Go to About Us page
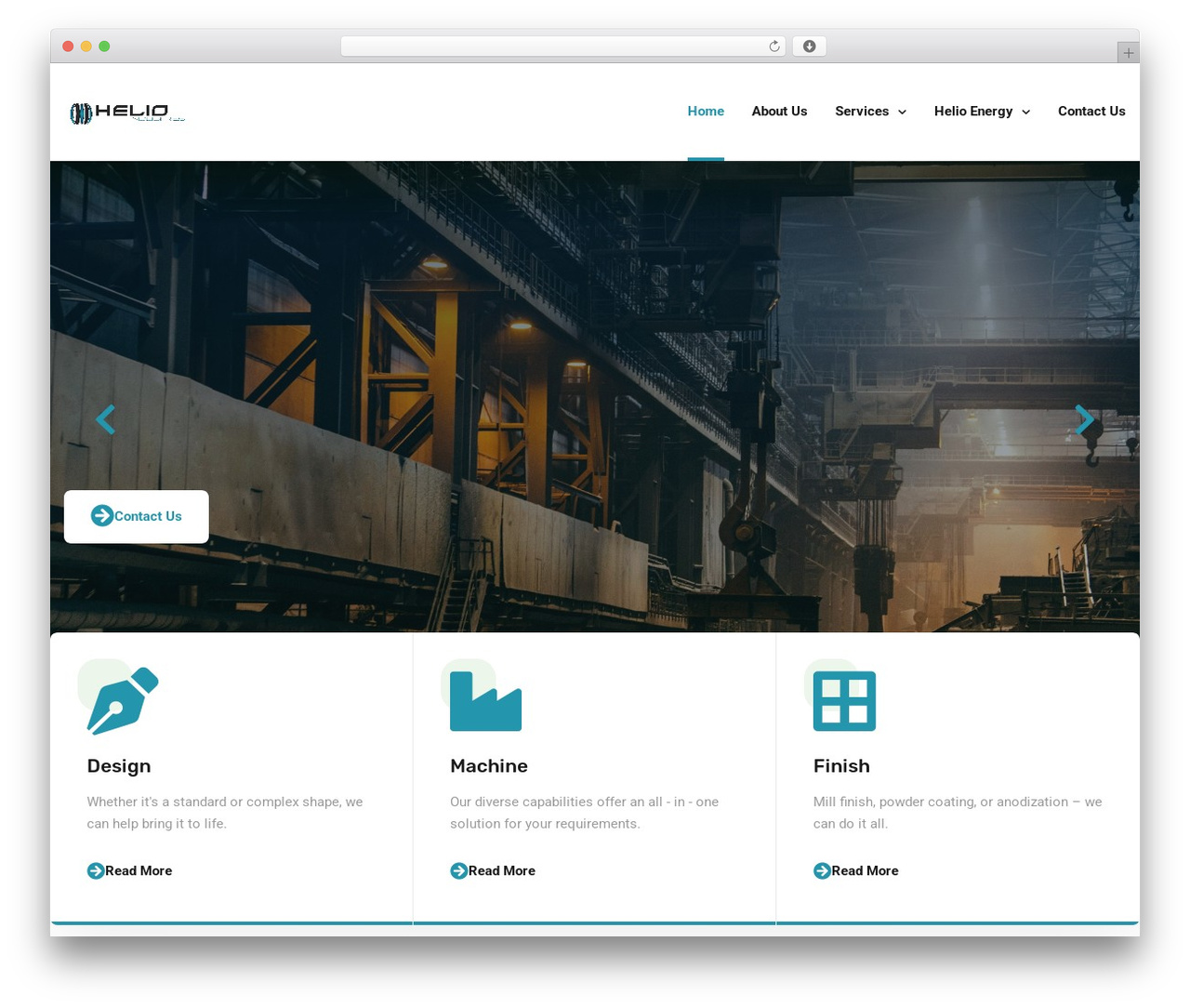This screenshot has width=1190, height=1008. pos(779,111)
